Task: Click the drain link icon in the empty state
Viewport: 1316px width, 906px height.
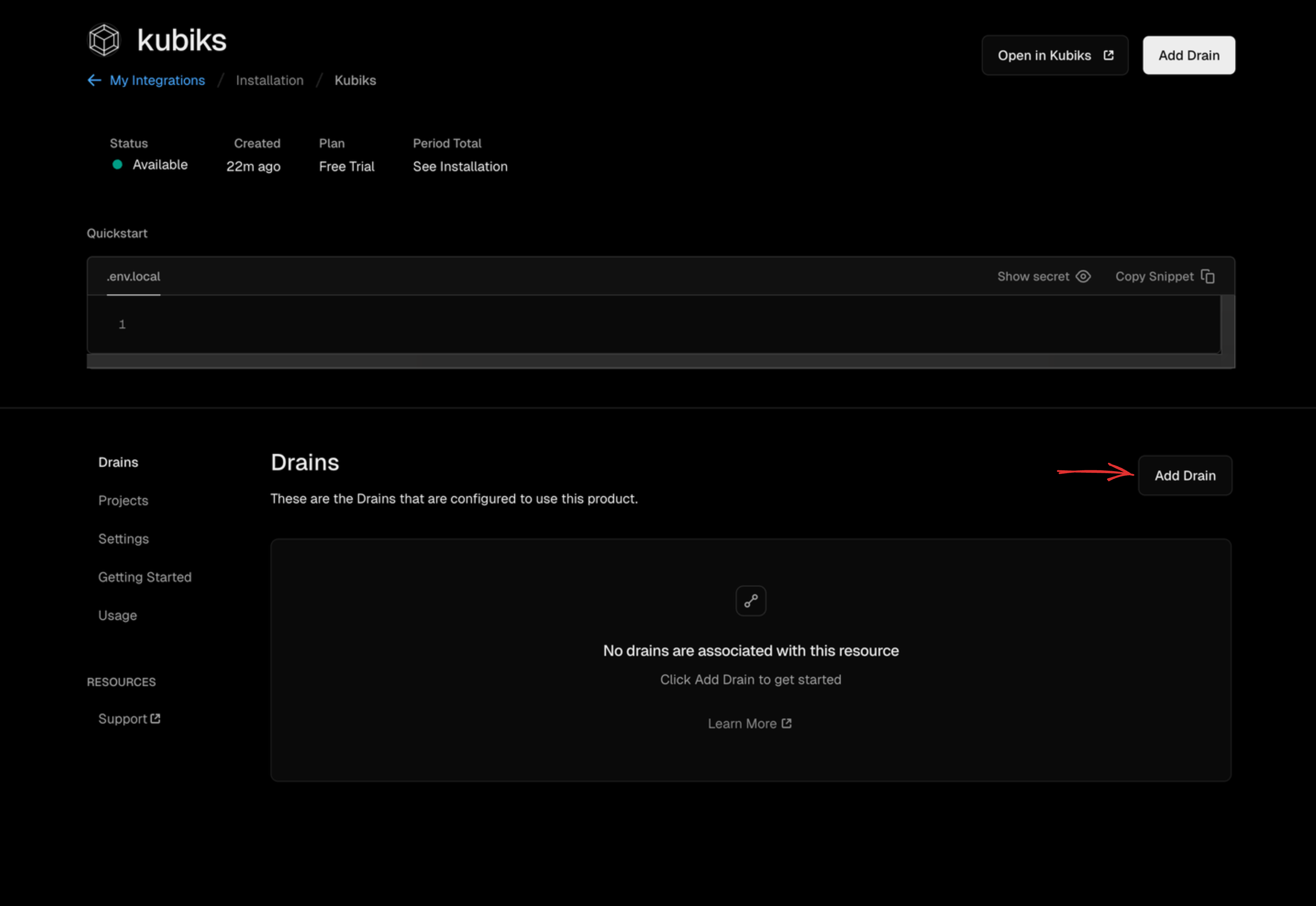Action: pos(751,601)
